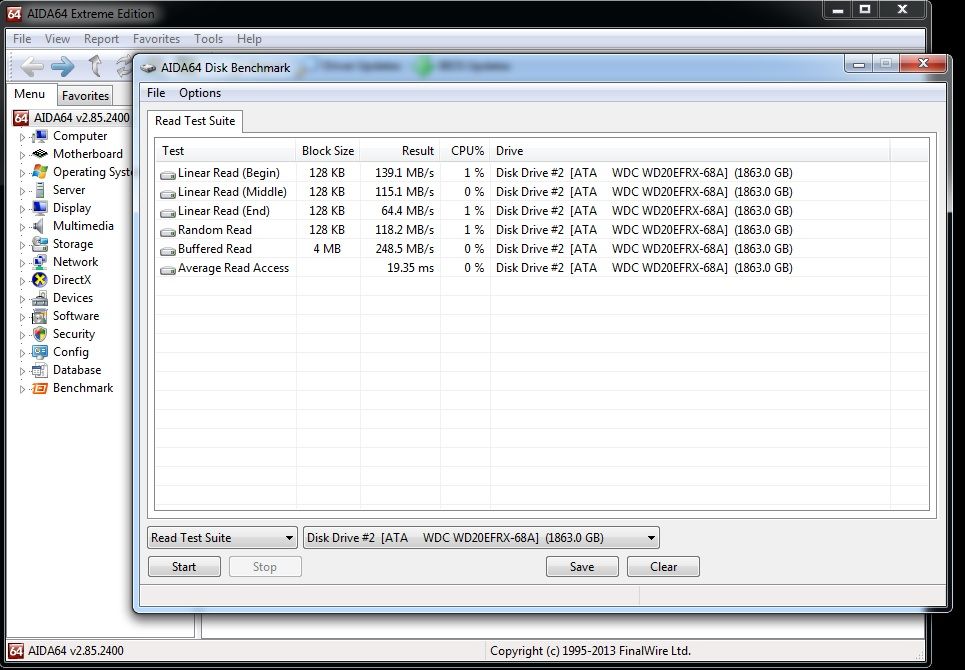965x670 pixels.
Task: Switch to the Favorites tab in sidebar
Action: pos(86,95)
